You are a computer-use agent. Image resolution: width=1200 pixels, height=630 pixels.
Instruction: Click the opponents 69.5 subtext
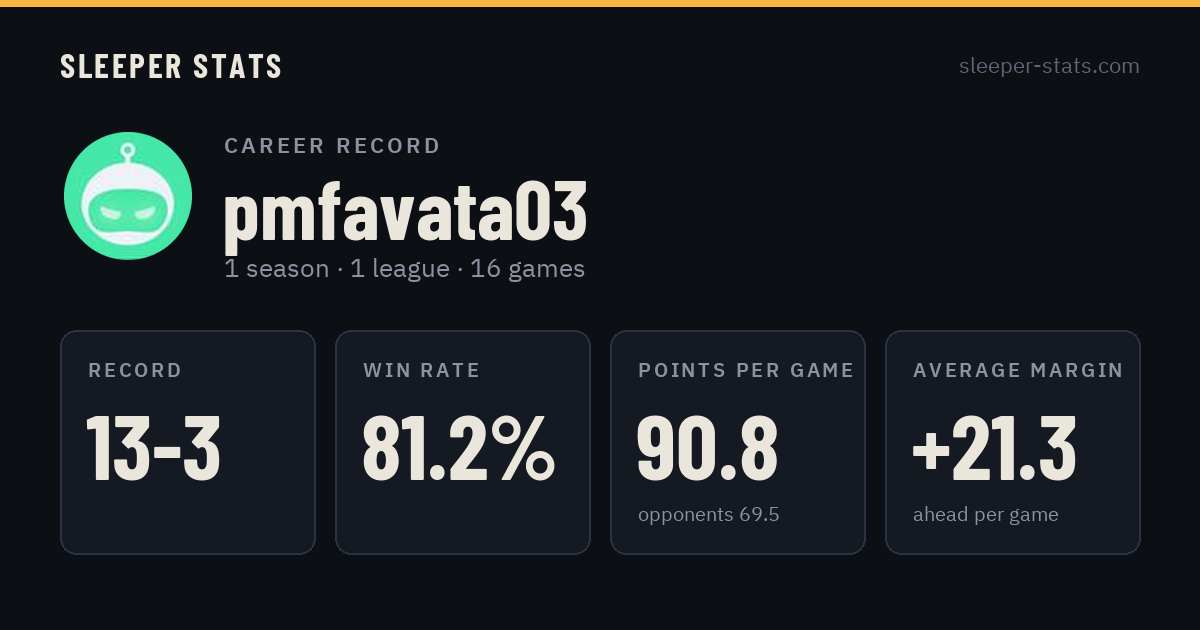[x=709, y=515]
